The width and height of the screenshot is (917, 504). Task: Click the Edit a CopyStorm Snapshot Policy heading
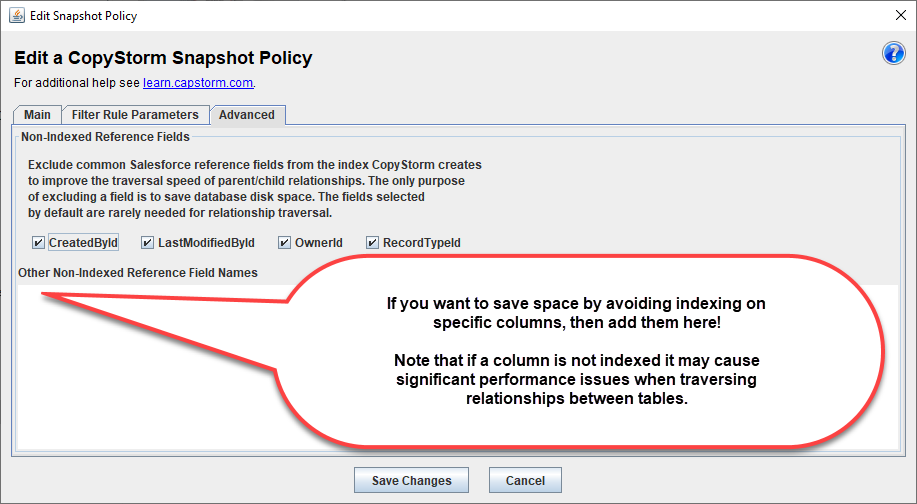[x=163, y=58]
